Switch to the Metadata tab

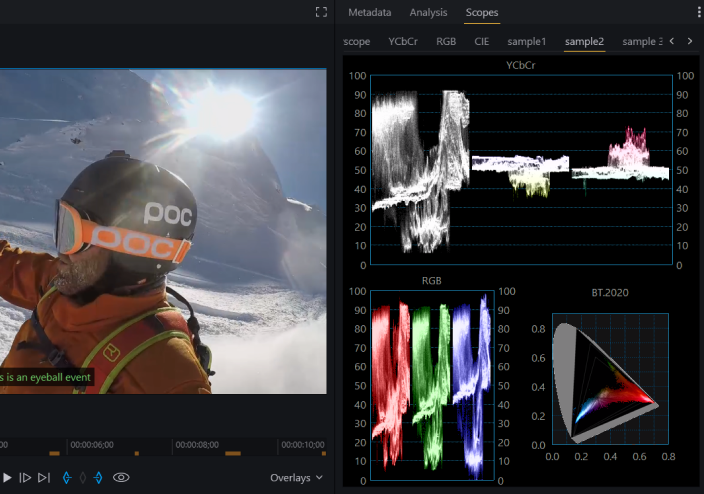369,13
